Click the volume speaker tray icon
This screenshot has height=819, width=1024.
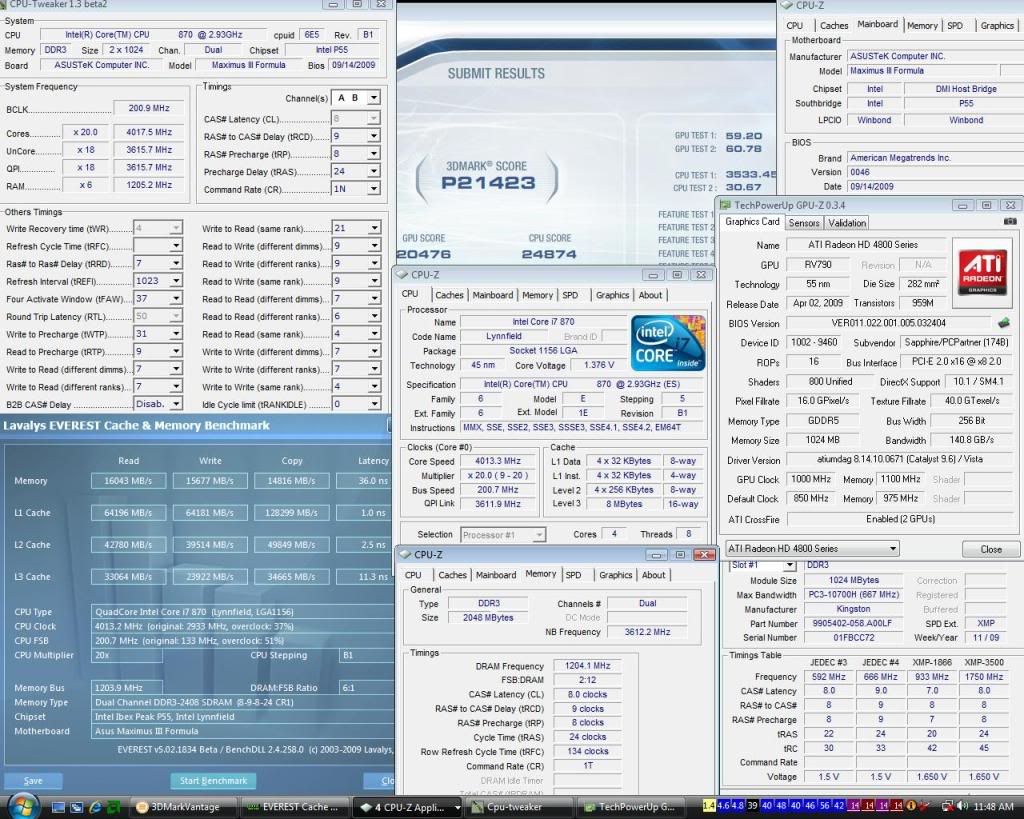[962, 807]
